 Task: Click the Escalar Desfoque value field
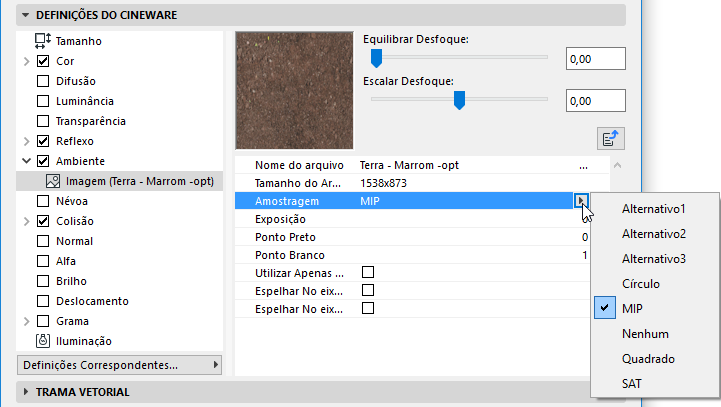pos(595,101)
